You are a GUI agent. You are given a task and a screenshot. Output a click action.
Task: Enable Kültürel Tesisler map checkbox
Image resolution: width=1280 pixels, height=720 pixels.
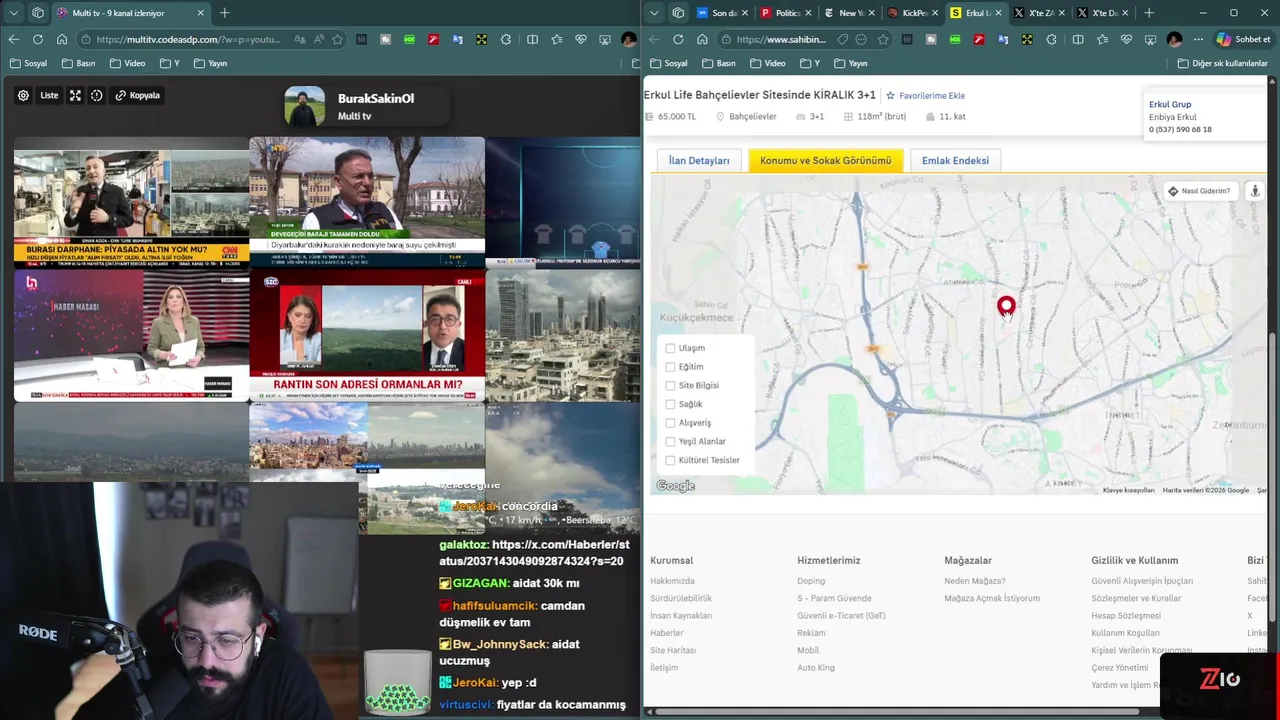point(670,460)
